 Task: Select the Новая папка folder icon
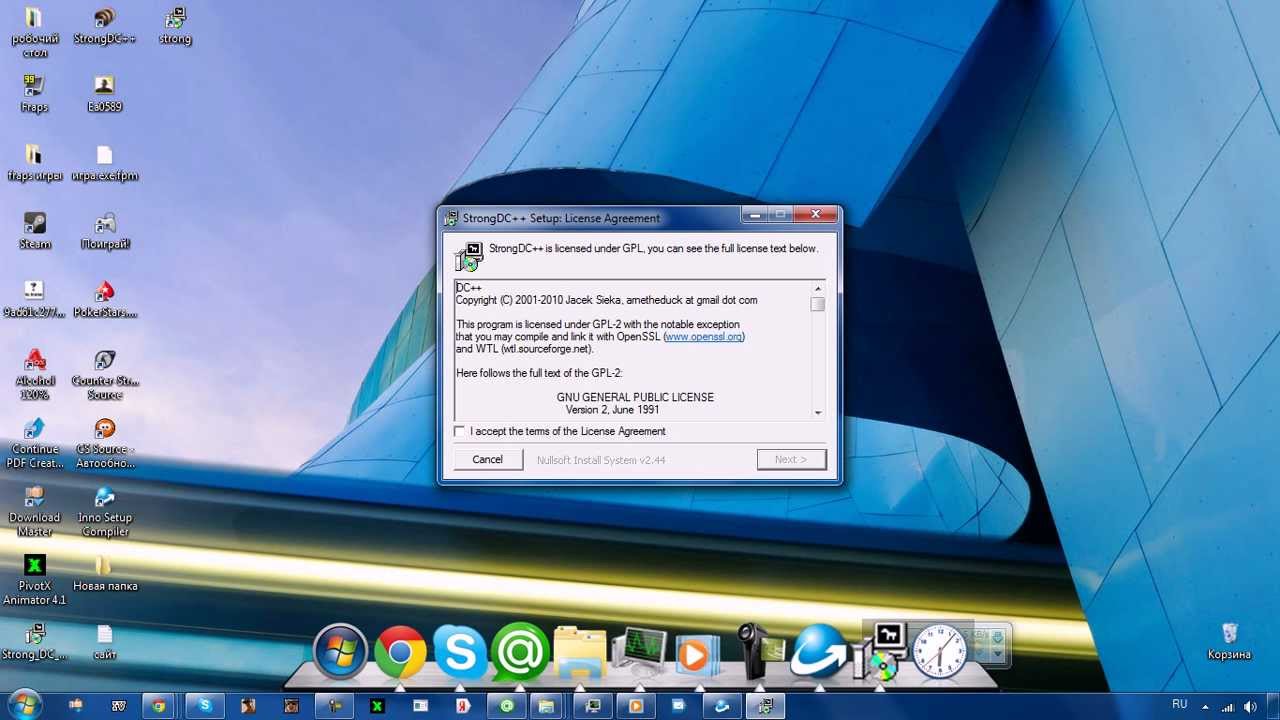(x=105, y=573)
